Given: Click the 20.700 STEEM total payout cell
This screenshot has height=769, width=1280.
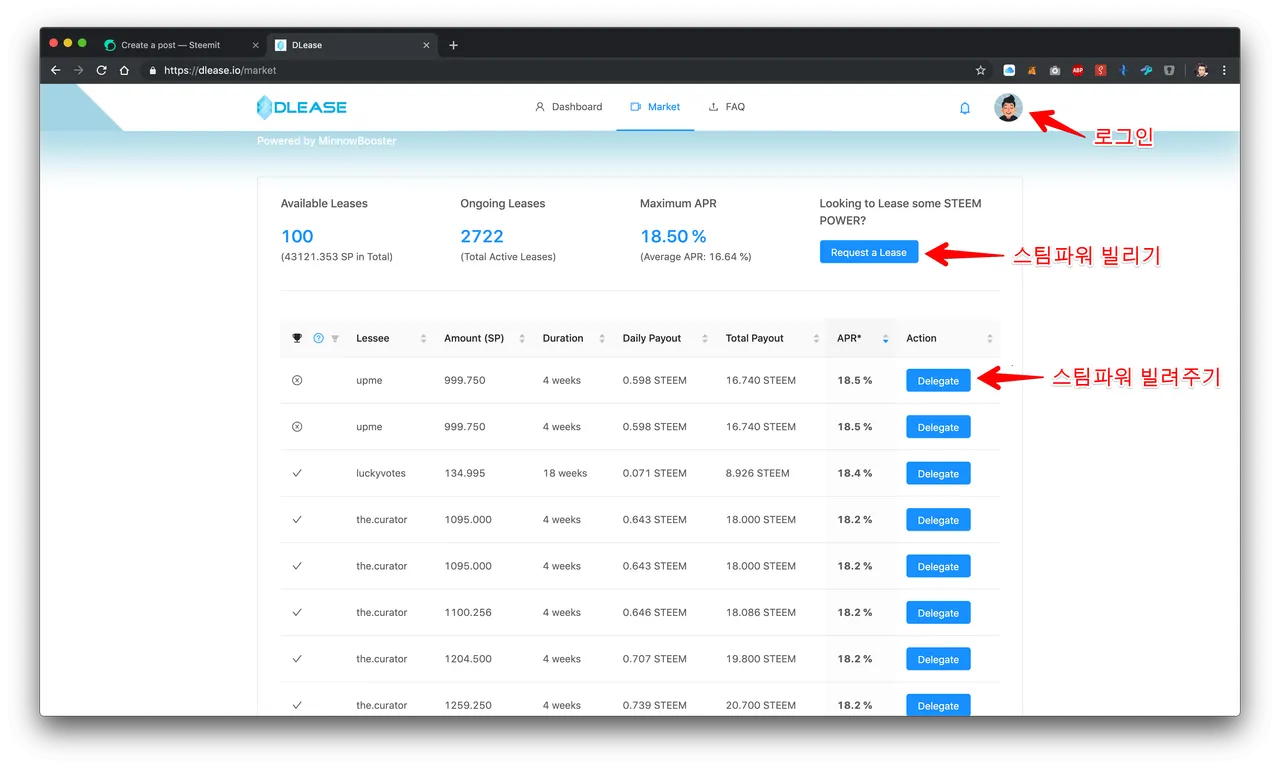Looking at the screenshot, I should click(761, 705).
